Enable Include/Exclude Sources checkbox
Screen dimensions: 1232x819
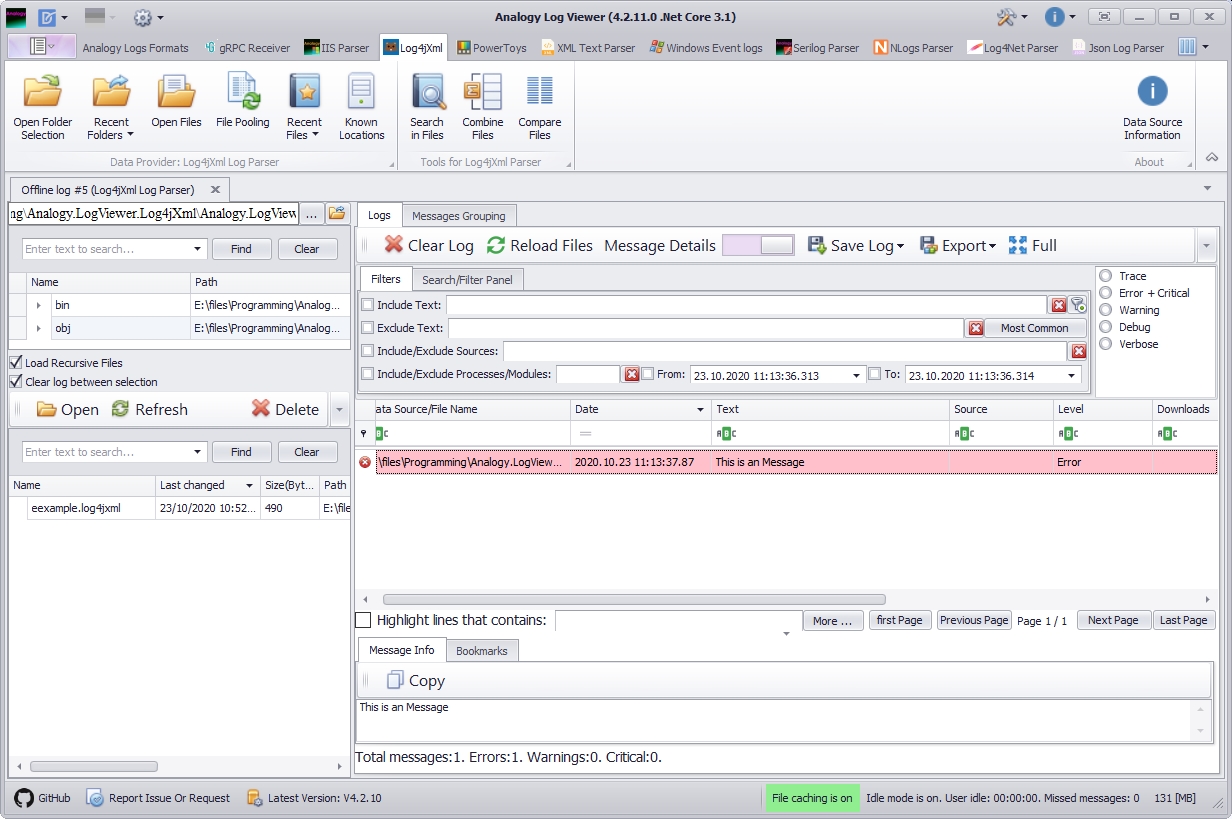tap(367, 351)
